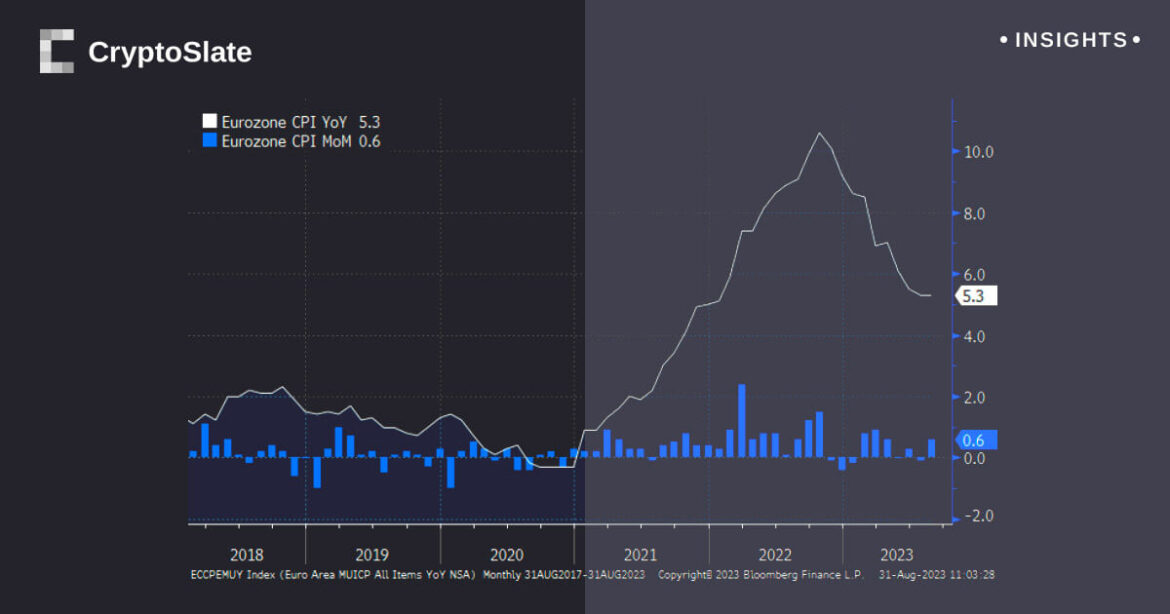
Task: Click the blue Eurozone CPI MoM legend swatch
Action: [x=209, y=141]
